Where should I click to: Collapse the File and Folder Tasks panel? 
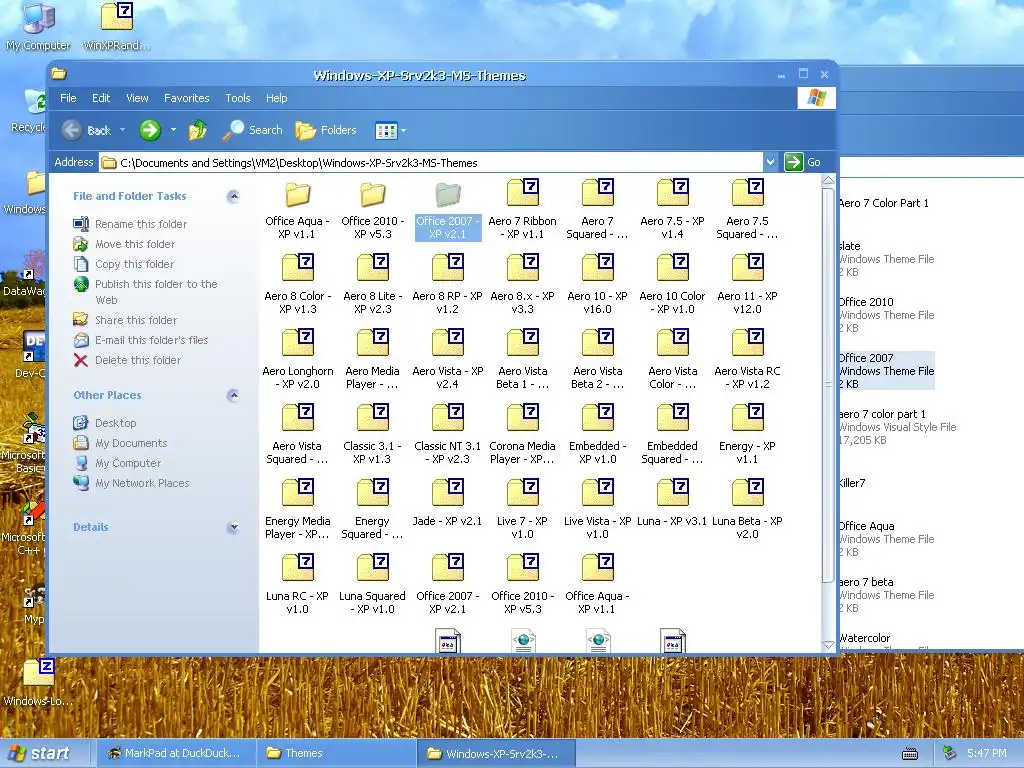(233, 196)
